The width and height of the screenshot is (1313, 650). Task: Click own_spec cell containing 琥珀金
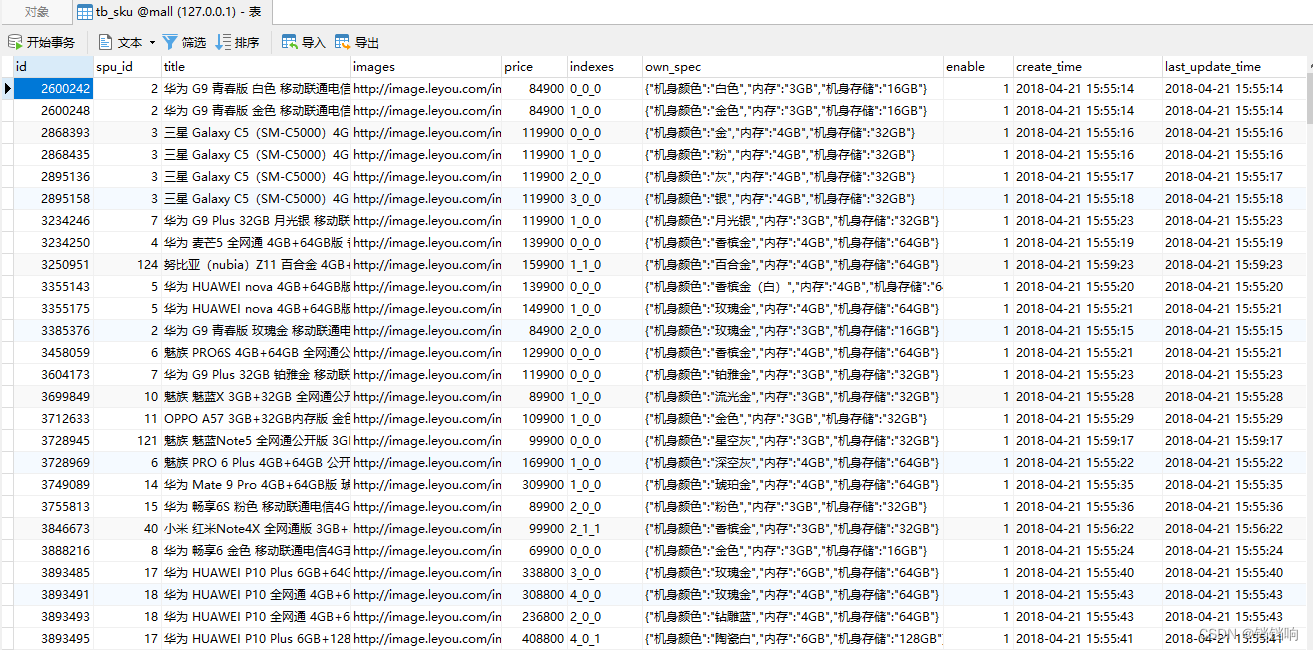[x=793, y=484]
